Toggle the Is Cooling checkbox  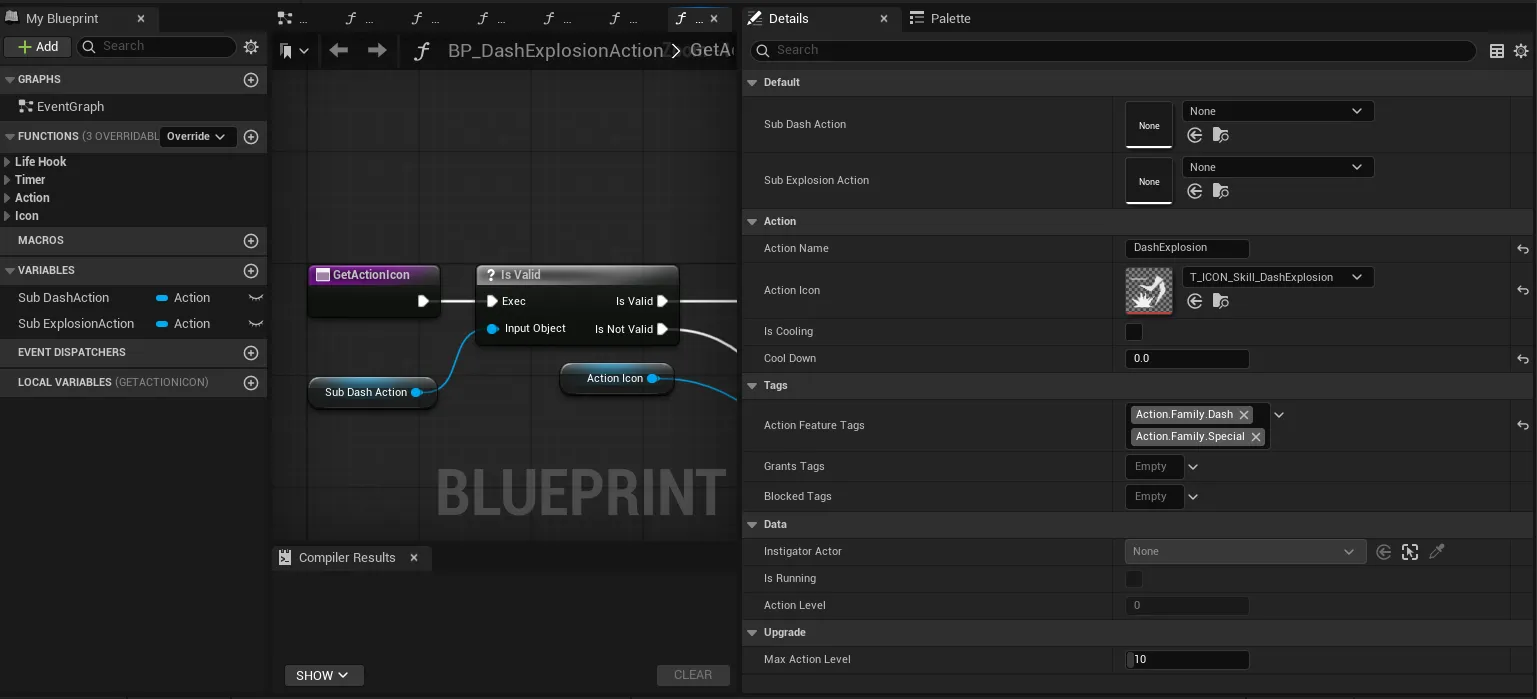(1133, 331)
